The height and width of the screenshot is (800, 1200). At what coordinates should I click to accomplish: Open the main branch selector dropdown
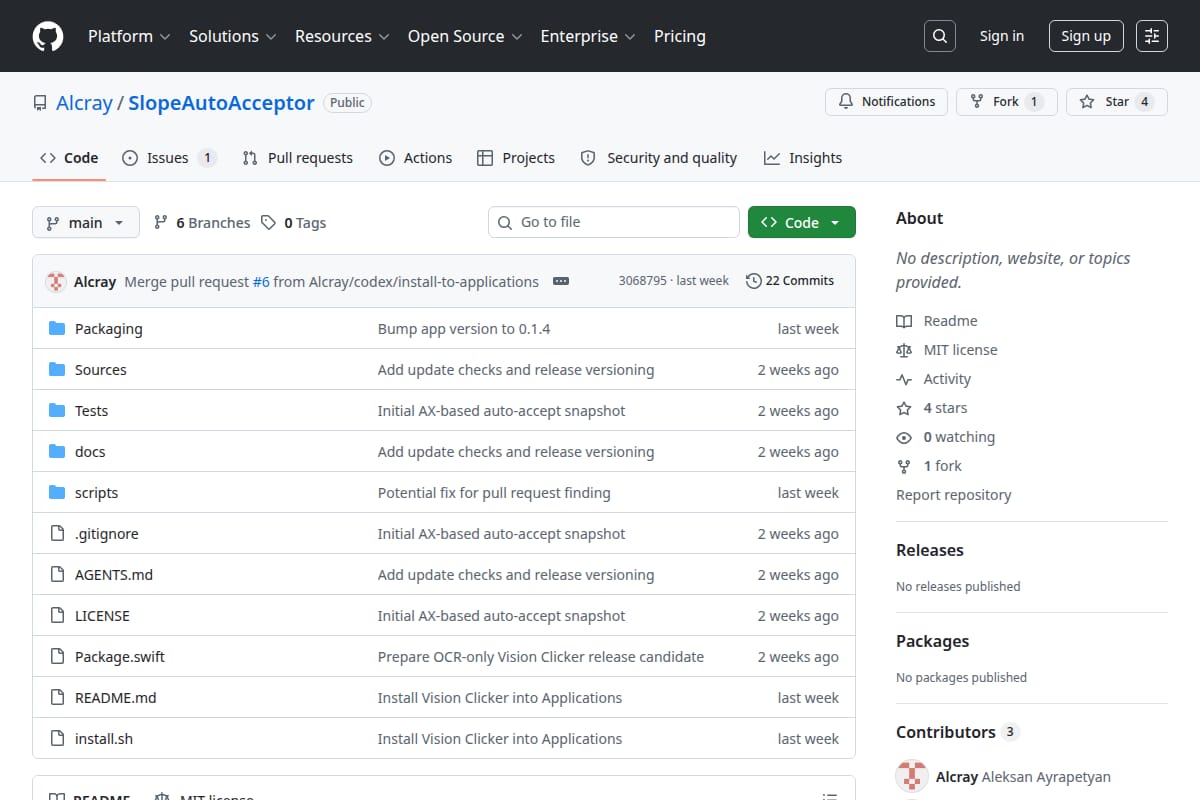point(86,223)
